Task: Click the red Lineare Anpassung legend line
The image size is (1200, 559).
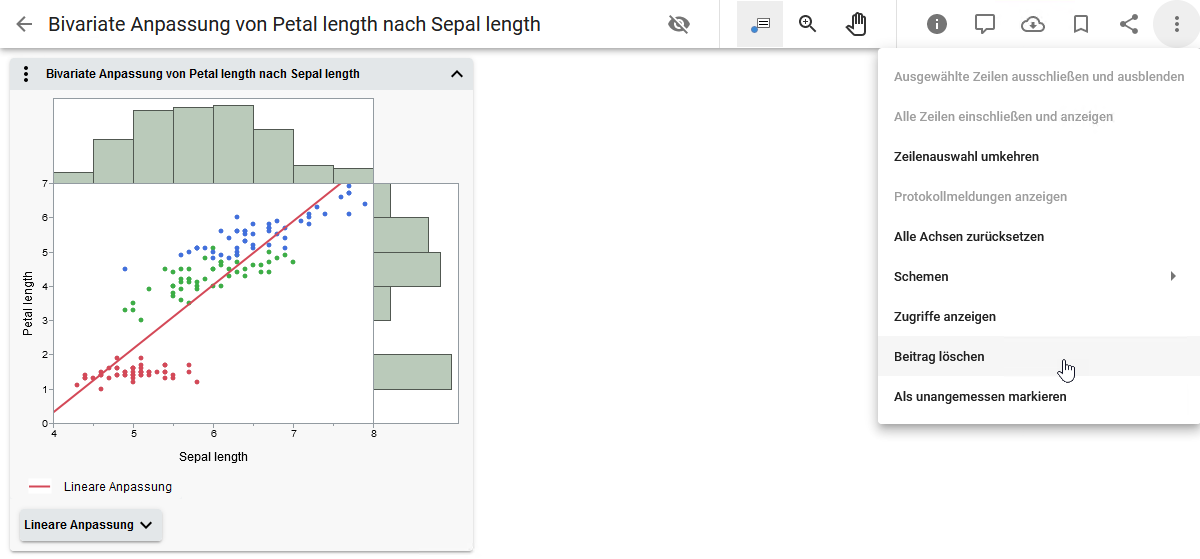Action: [40, 487]
